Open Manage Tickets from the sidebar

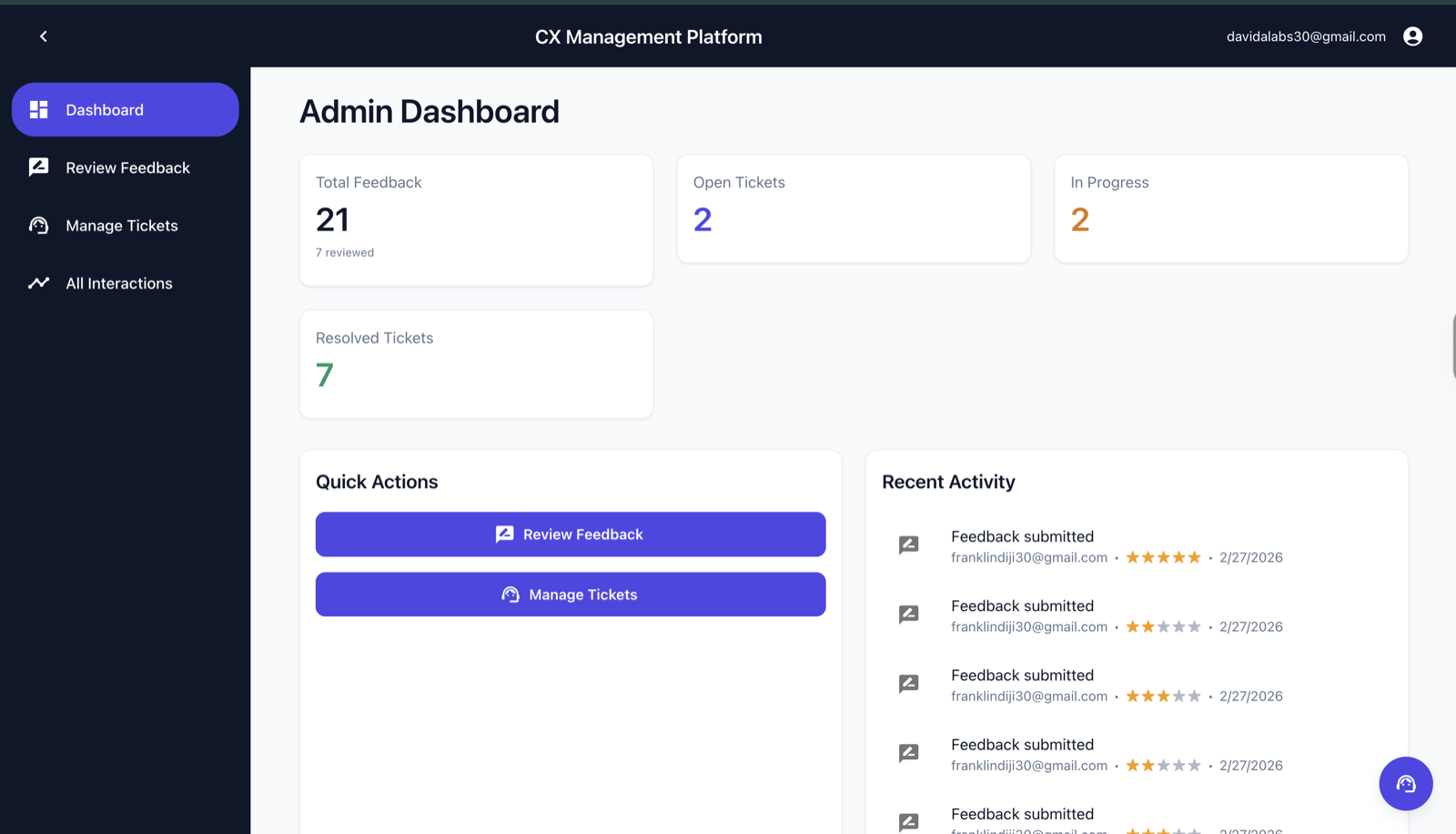[126, 226]
